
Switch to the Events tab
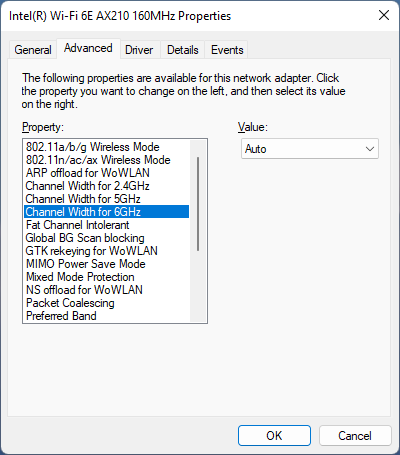227,50
